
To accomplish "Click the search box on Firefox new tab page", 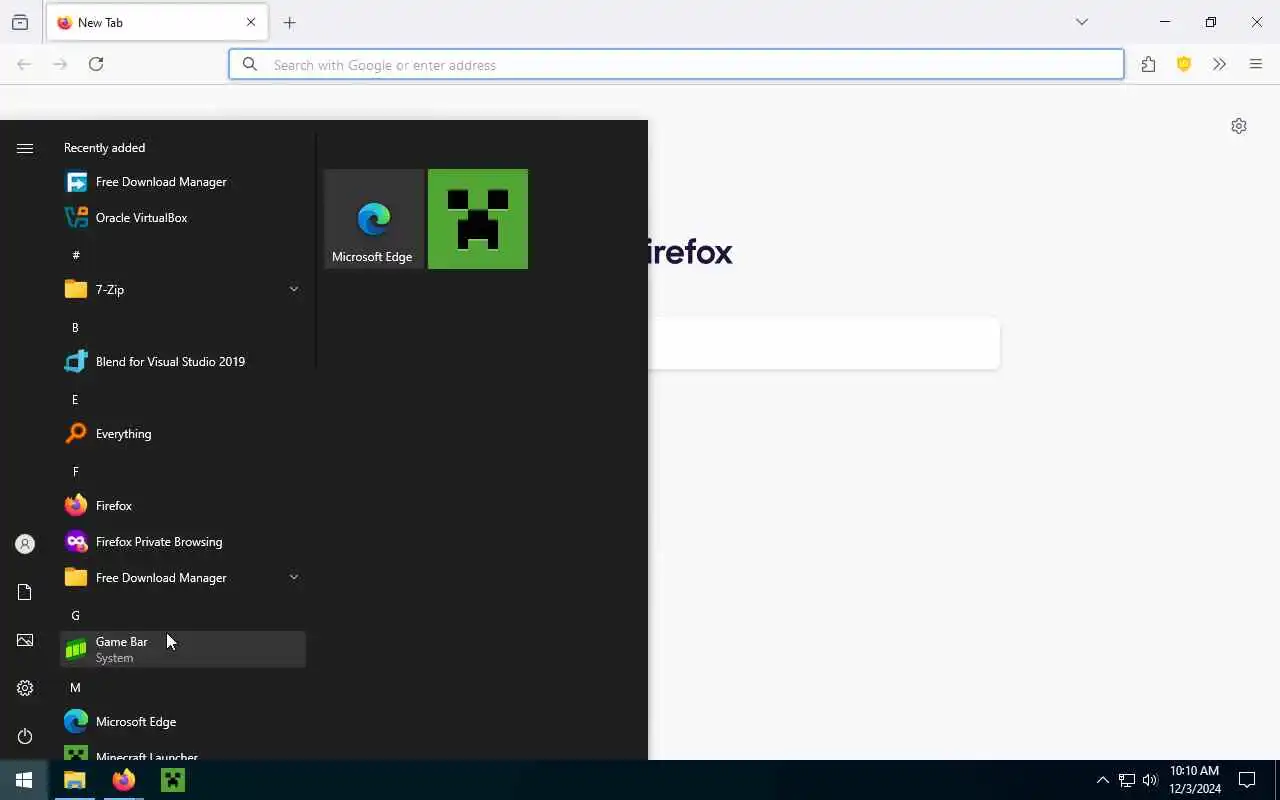I will (824, 343).
